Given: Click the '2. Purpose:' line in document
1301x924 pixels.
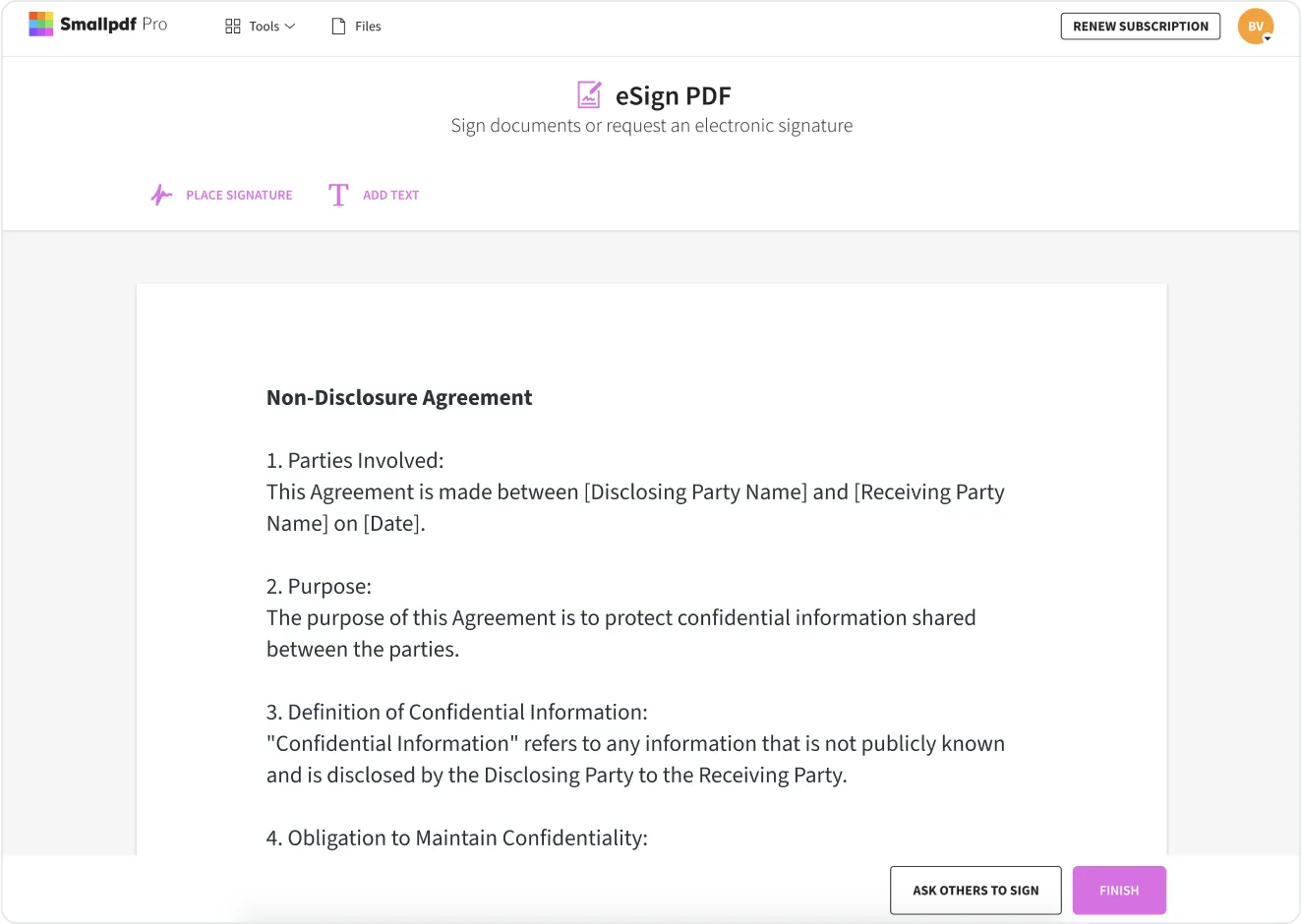Looking at the screenshot, I should pos(319,587).
